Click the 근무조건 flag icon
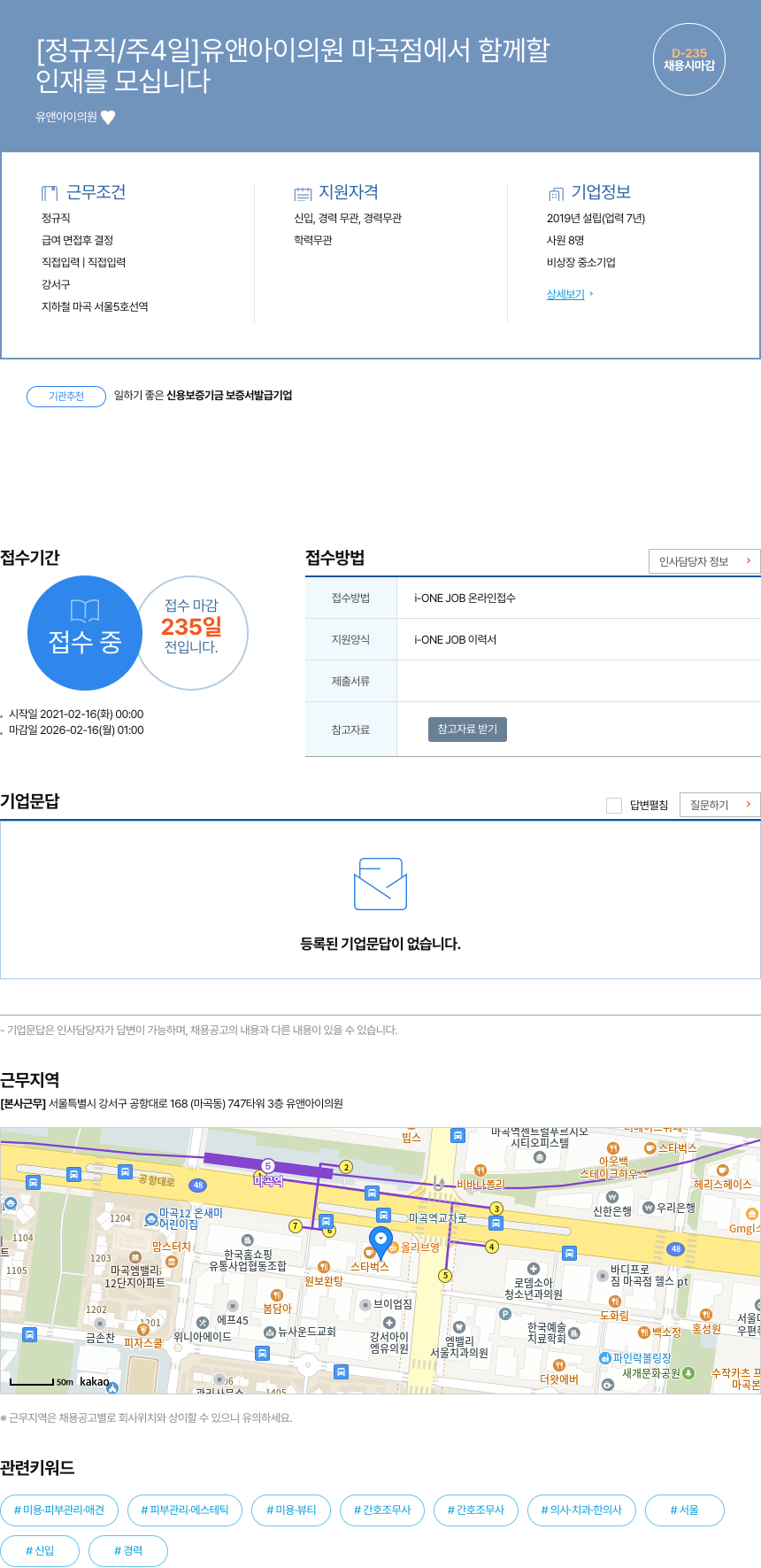The image size is (761, 1568). 50,193
